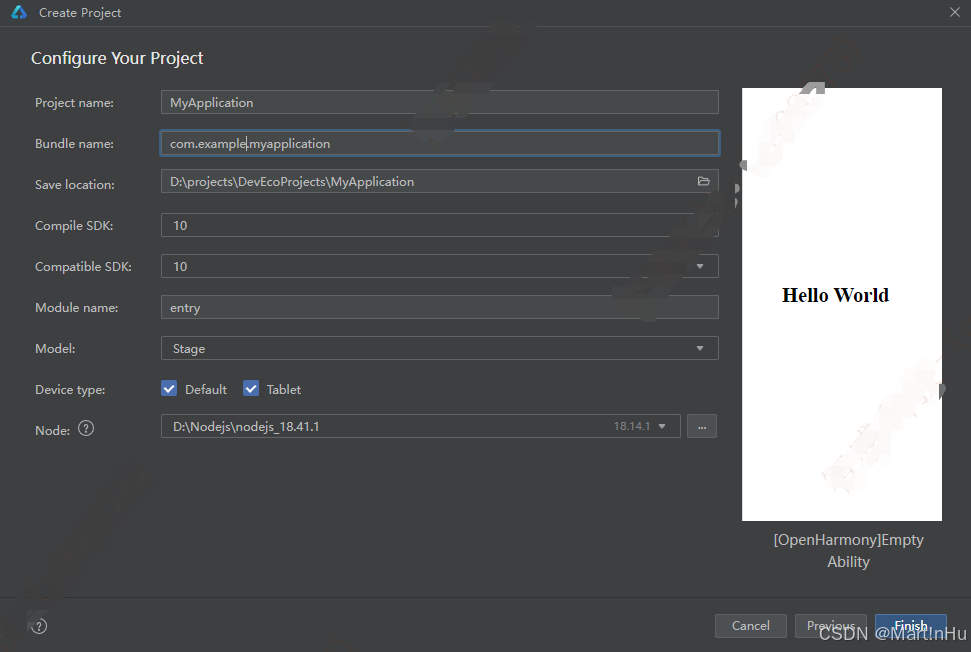This screenshot has height=652, width=971.
Task: Open the Compile SDK dropdown
Action: (440, 225)
